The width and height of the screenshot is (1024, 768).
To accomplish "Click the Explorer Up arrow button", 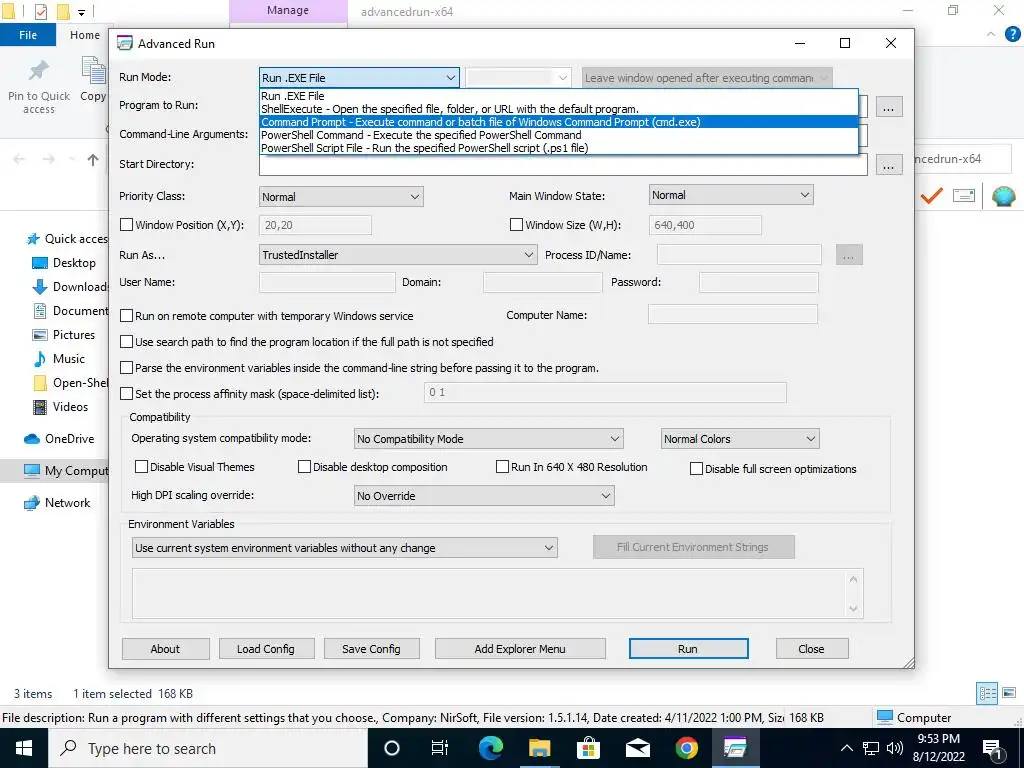I will pos(93,159).
